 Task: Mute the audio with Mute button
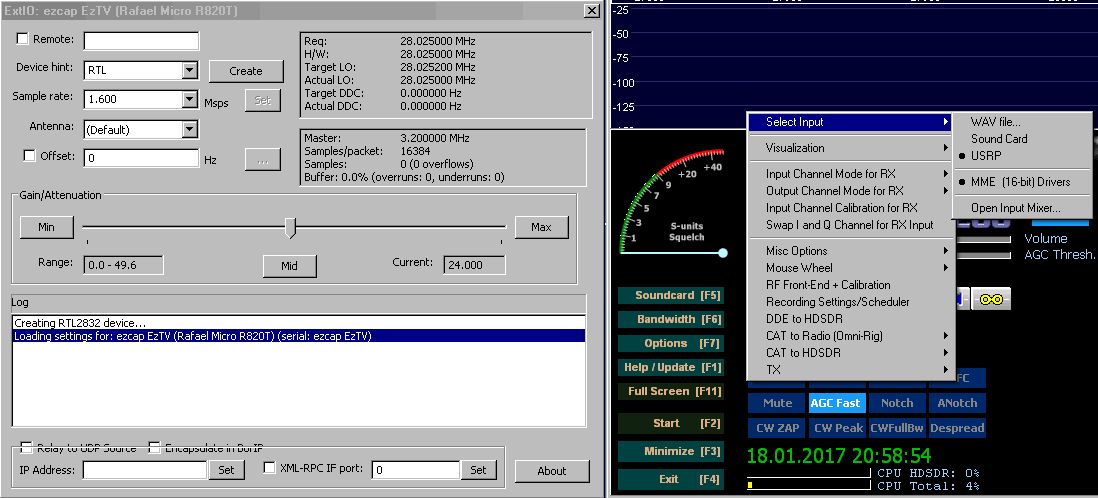[x=777, y=403]
